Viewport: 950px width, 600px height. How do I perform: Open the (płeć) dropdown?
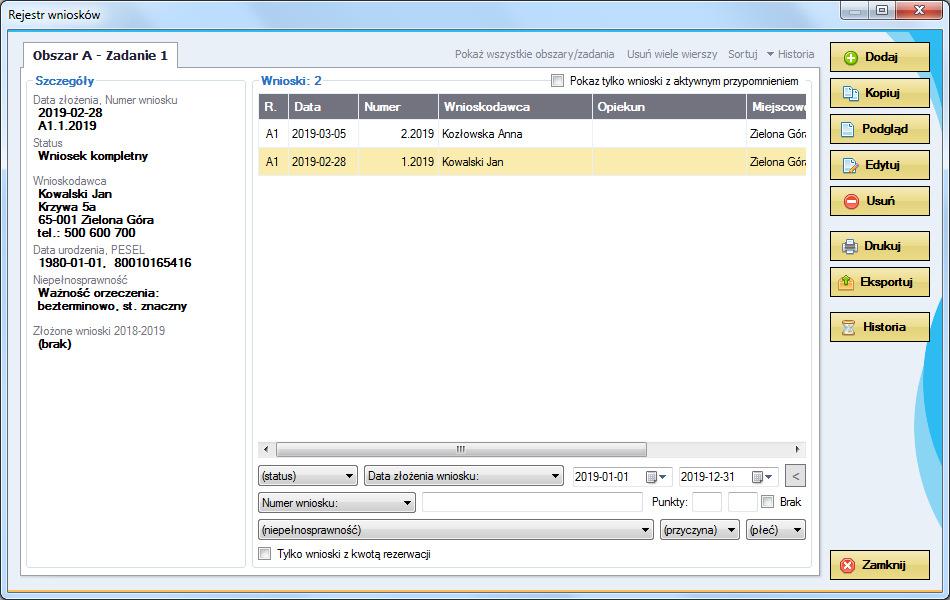point(776,530)
